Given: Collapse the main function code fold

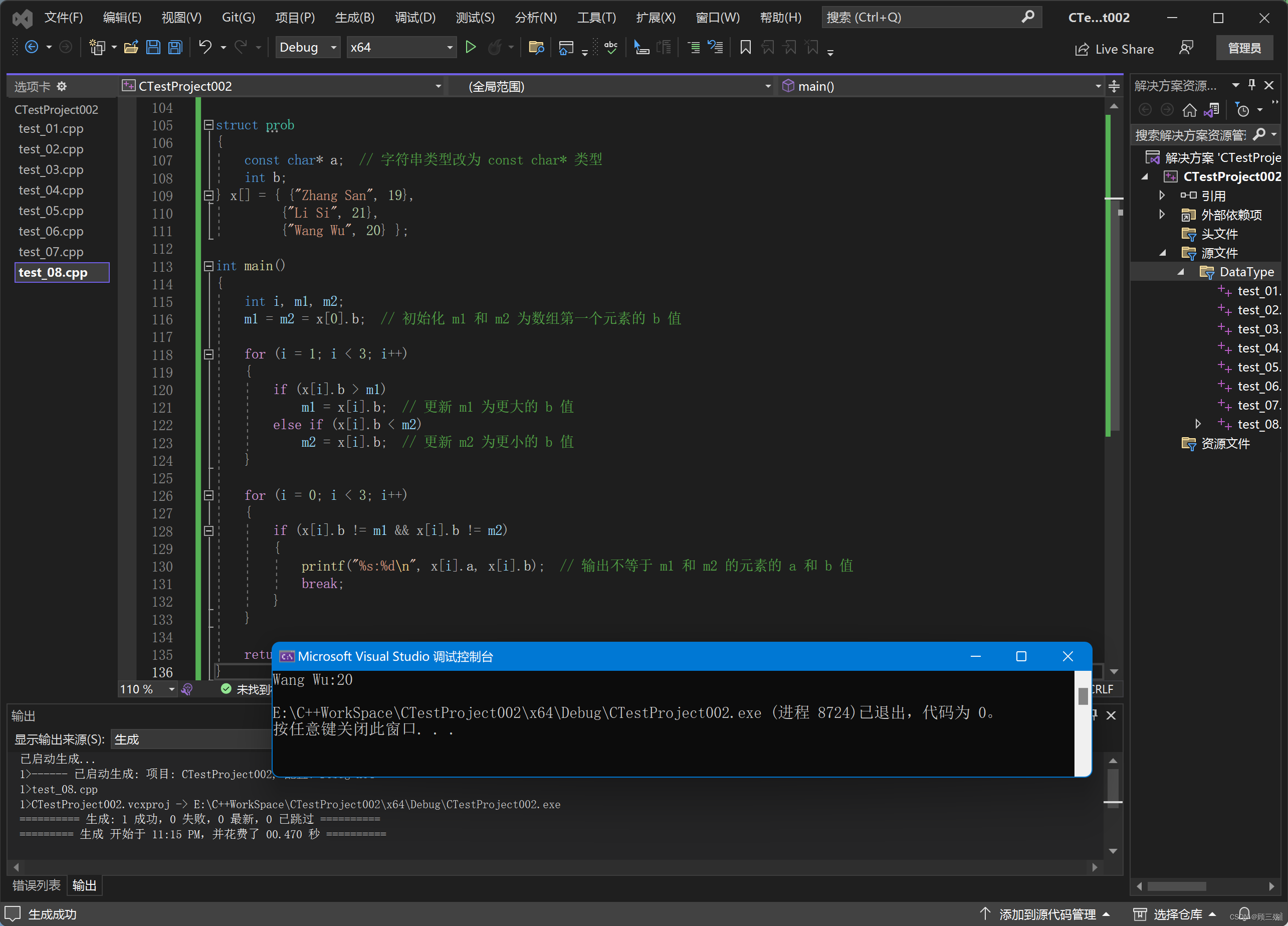Looking at the screenshot, I should point(208,266).
